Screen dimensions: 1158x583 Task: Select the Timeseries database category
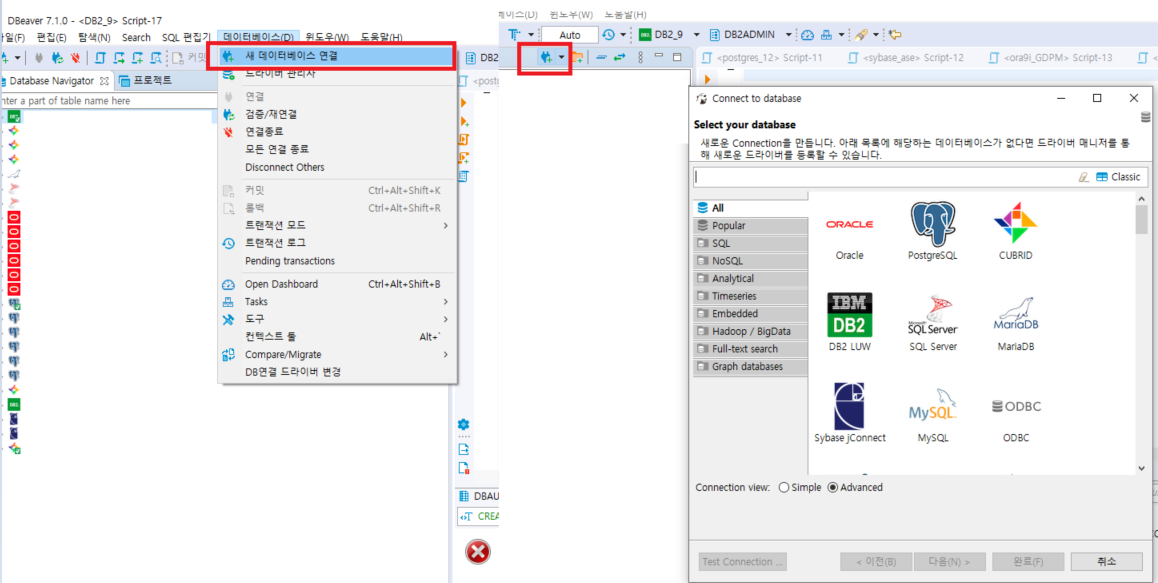(x=750, y=296)
